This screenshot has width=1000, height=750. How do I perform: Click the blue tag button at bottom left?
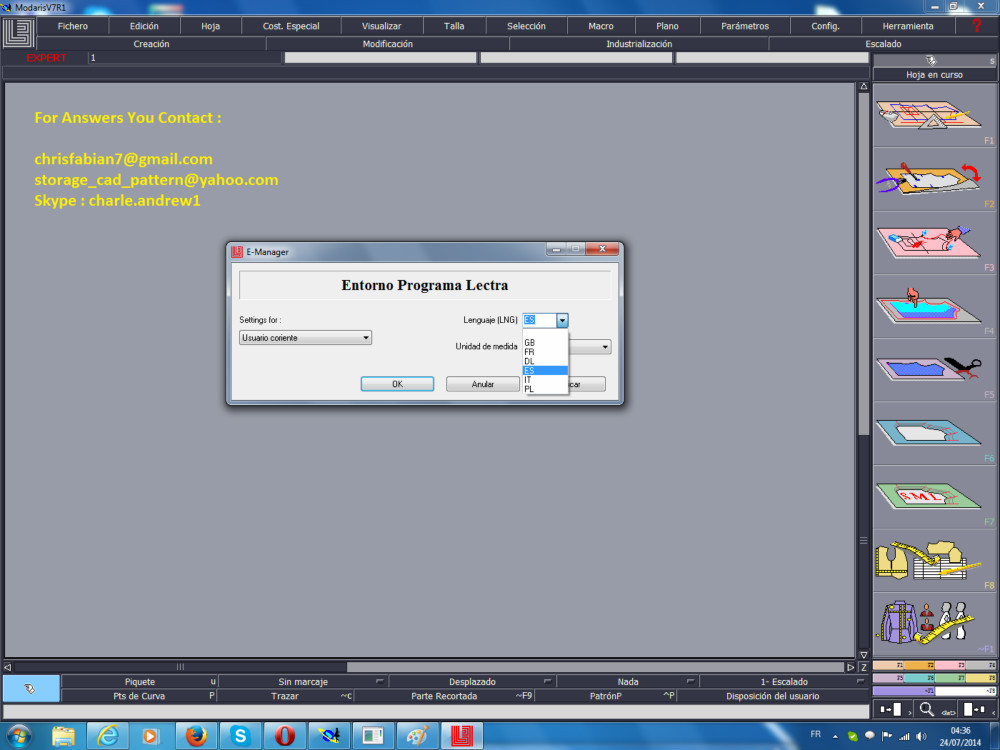click(x=31, y=688)
